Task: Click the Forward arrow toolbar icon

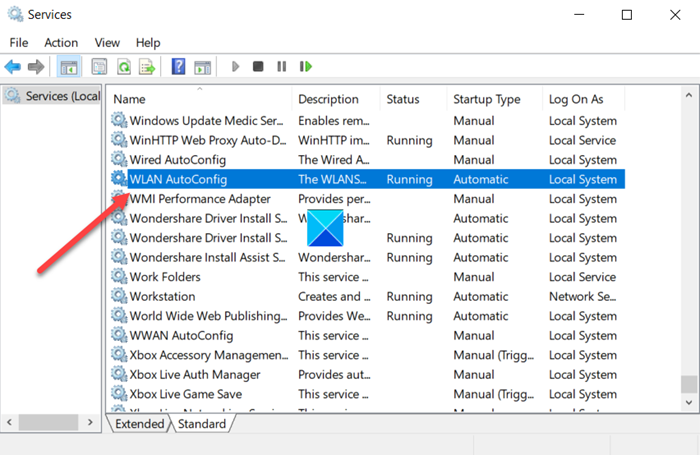Action: 36,67
